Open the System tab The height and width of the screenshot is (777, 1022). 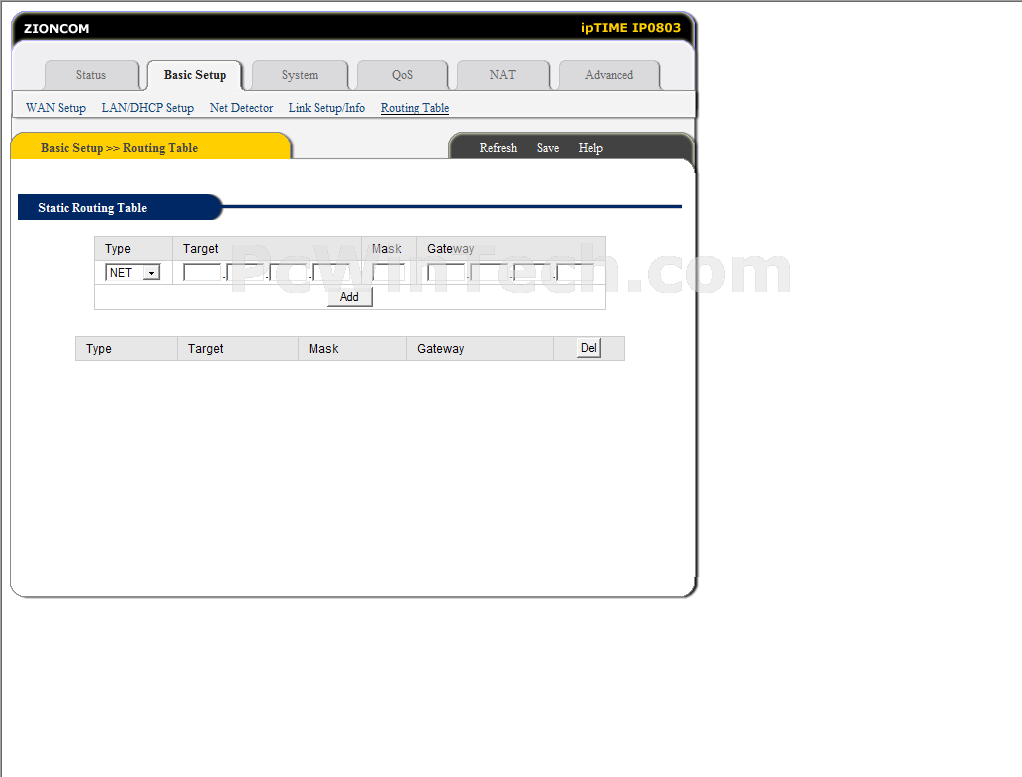[299, 75]
